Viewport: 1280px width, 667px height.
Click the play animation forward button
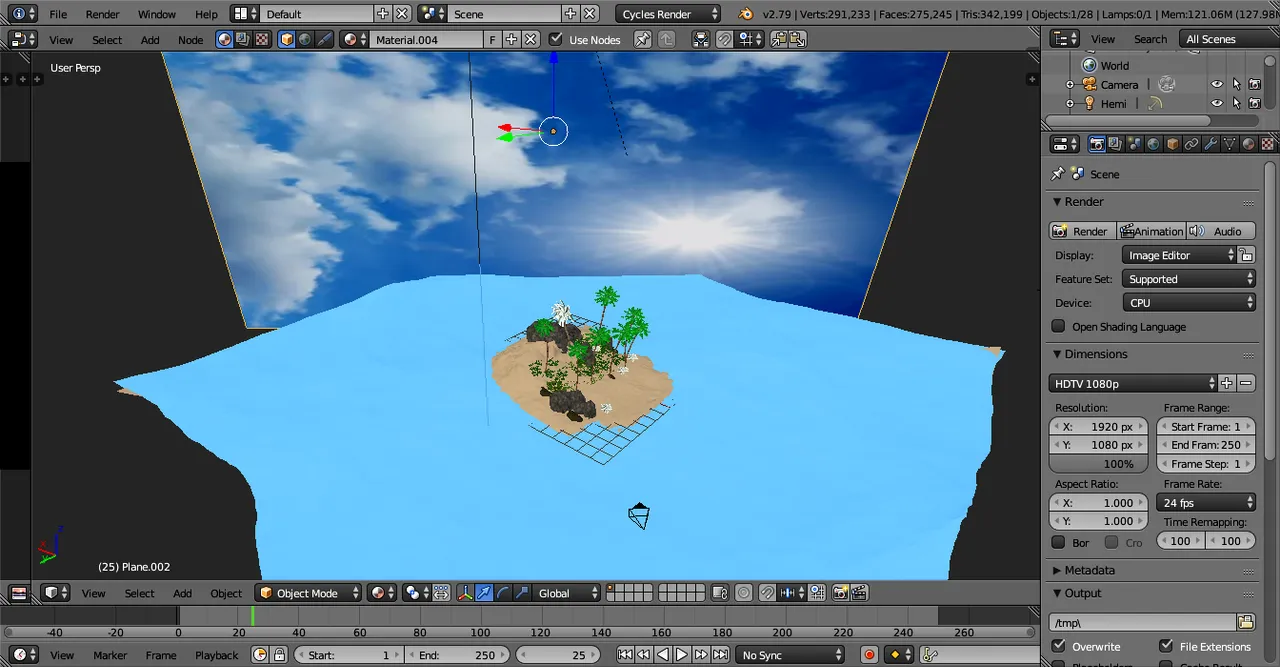click(x=681, y=655)
